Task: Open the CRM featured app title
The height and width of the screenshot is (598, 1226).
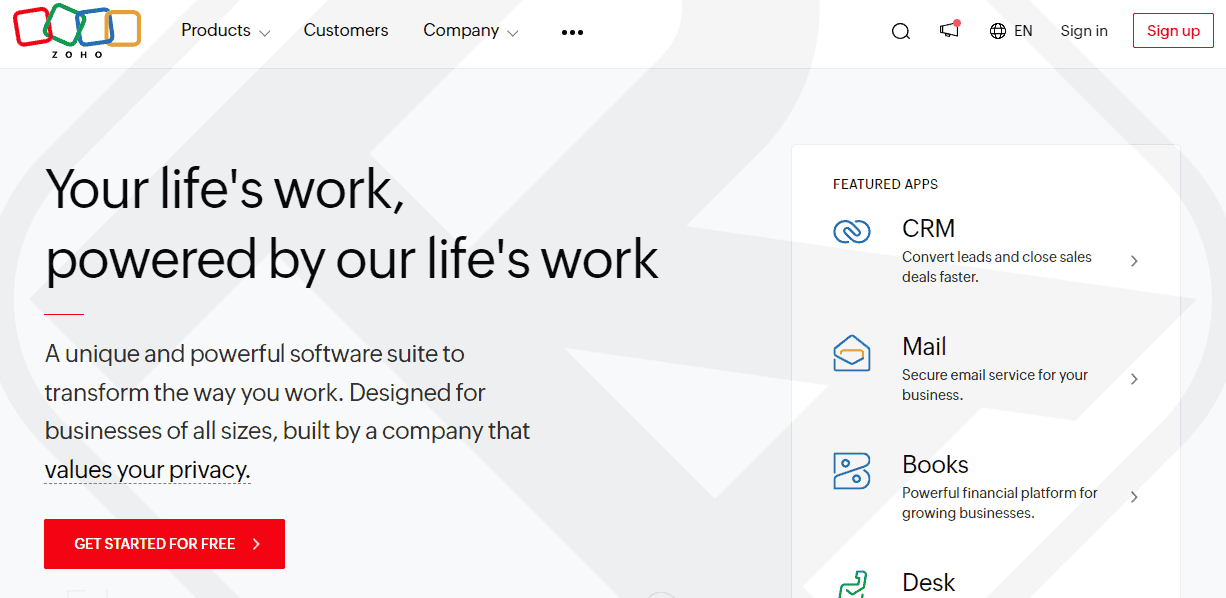Action: click(x=928, y=229)
